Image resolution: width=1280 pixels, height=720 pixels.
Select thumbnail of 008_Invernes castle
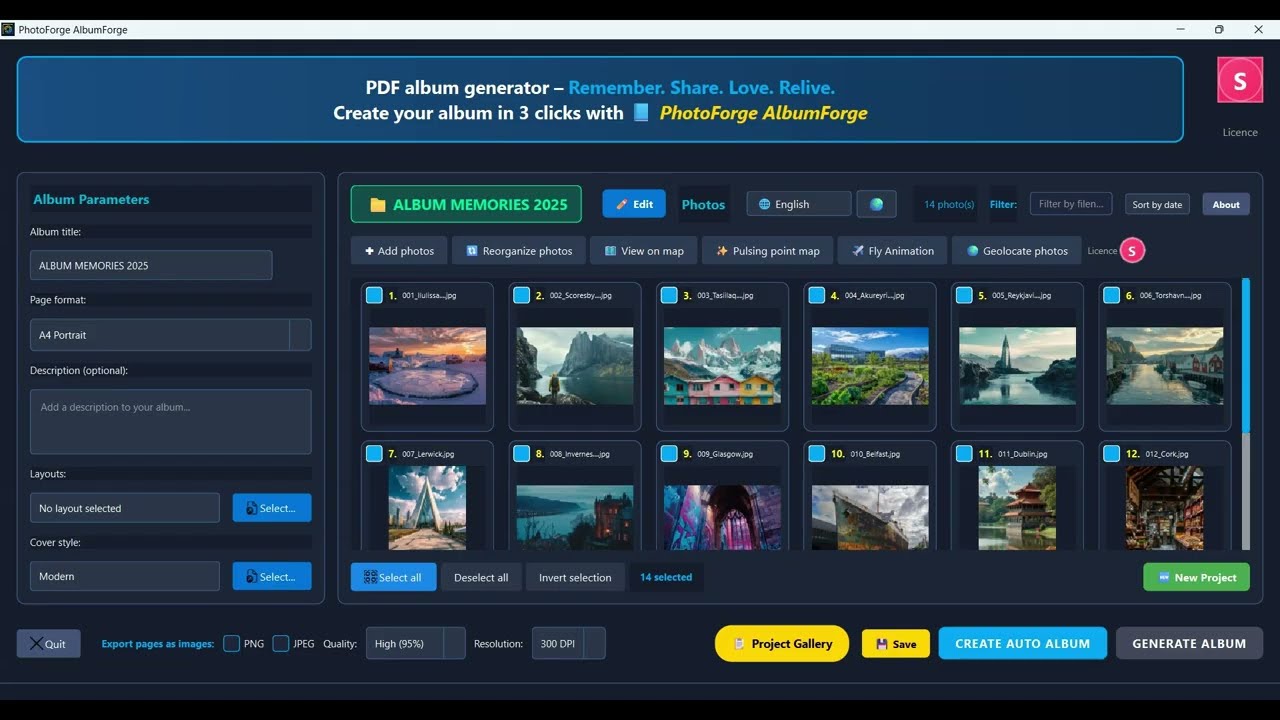point(575,517)
